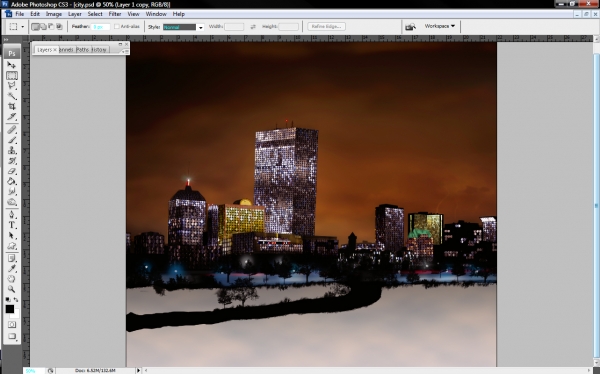Select the Crop tool
Screen dimensions: 600x374
pos(11,106)
